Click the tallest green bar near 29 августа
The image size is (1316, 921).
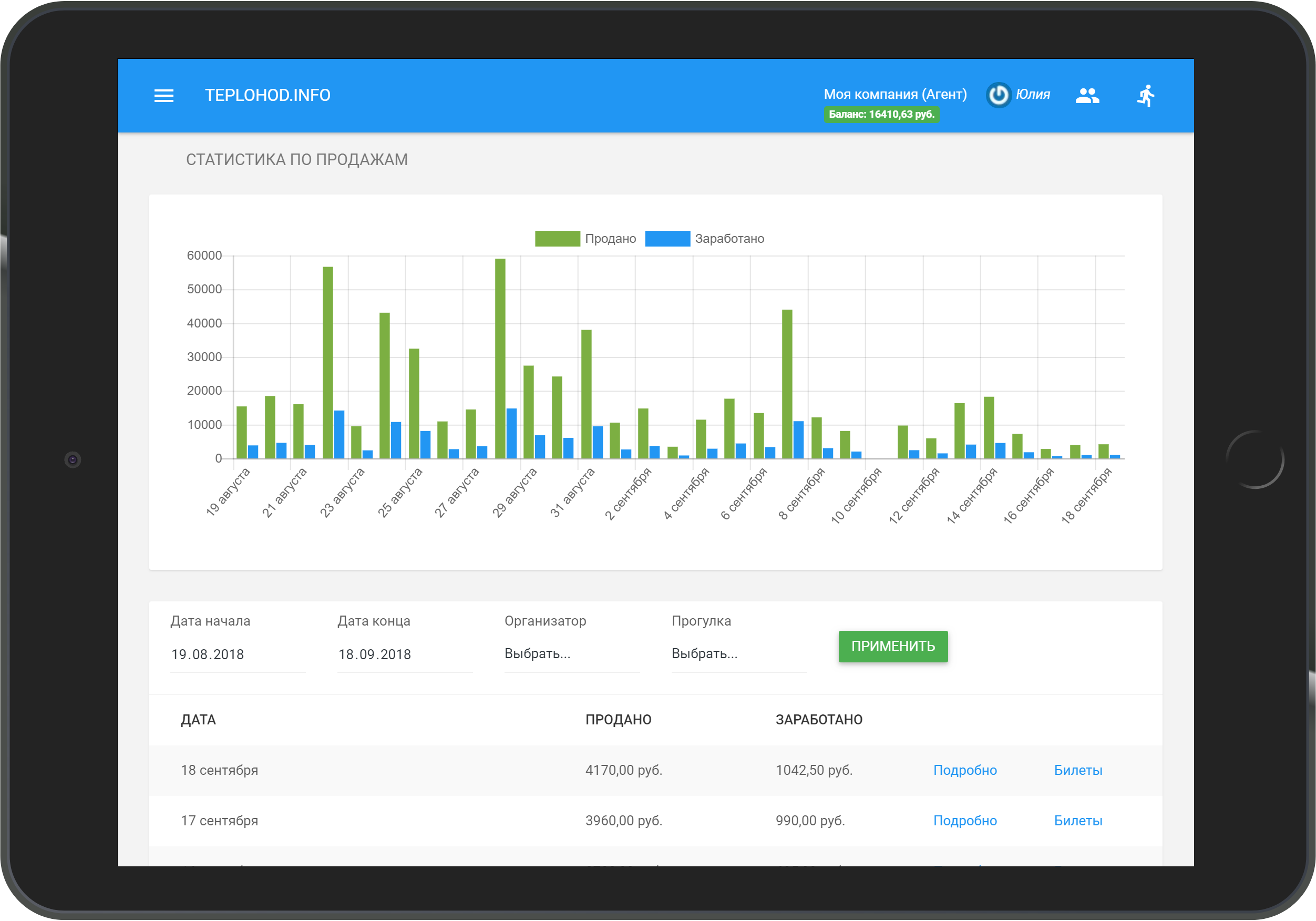500,359
